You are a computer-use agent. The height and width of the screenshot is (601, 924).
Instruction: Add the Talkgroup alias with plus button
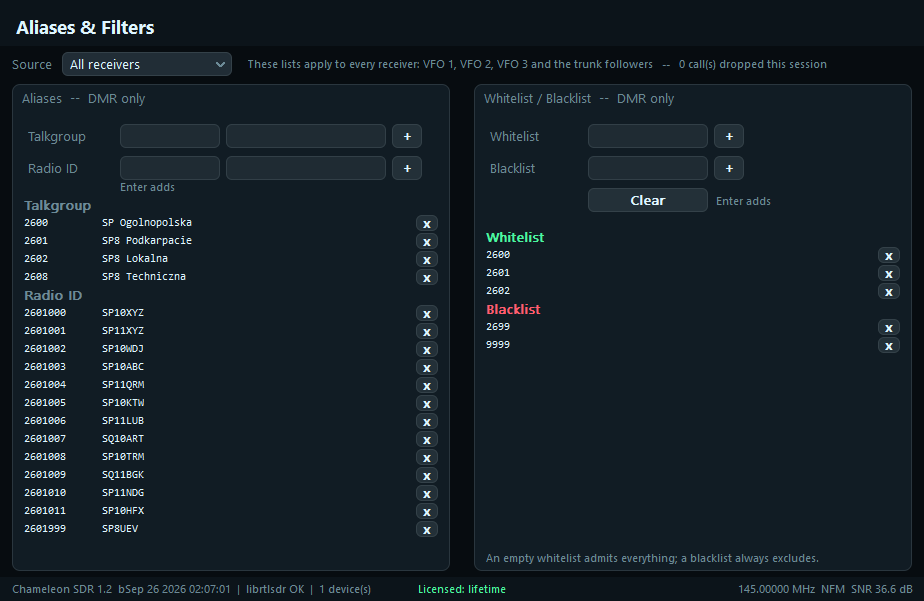(407, 136)
